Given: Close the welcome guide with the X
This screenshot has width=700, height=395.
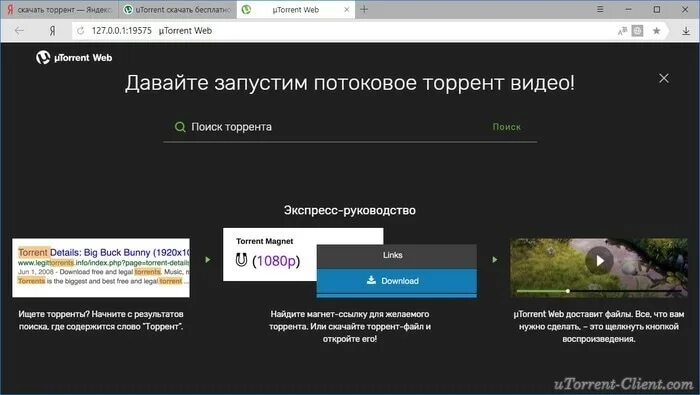Looking at the screenshot, I should click(664, 78).
